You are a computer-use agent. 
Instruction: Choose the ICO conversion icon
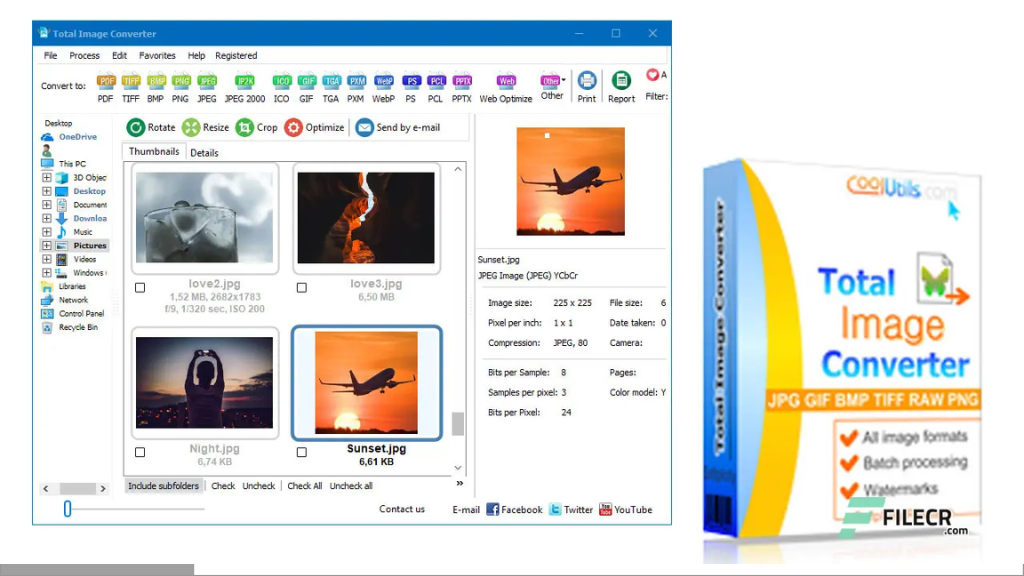281,82
